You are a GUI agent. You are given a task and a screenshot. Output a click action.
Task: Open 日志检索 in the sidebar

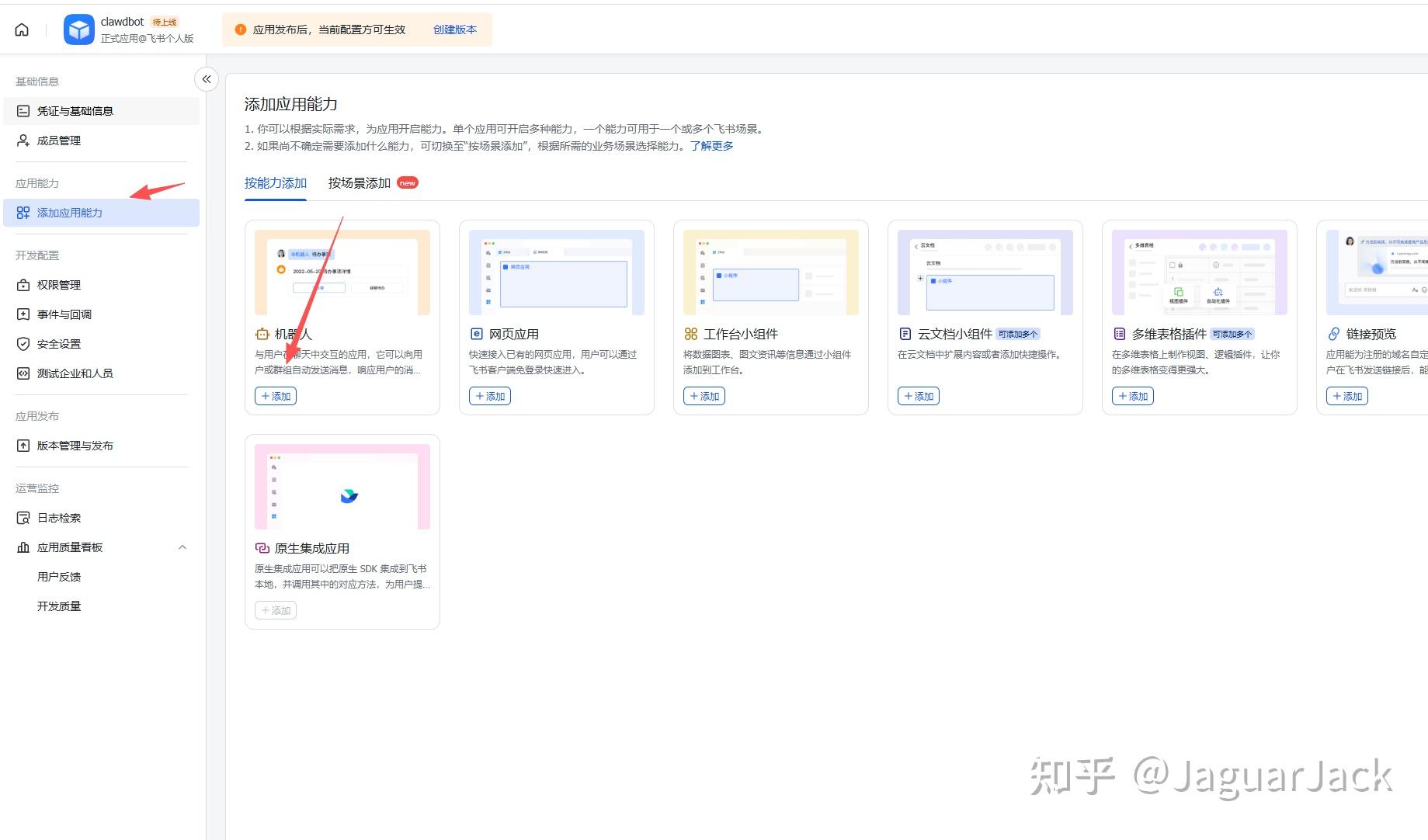point(101,518)
